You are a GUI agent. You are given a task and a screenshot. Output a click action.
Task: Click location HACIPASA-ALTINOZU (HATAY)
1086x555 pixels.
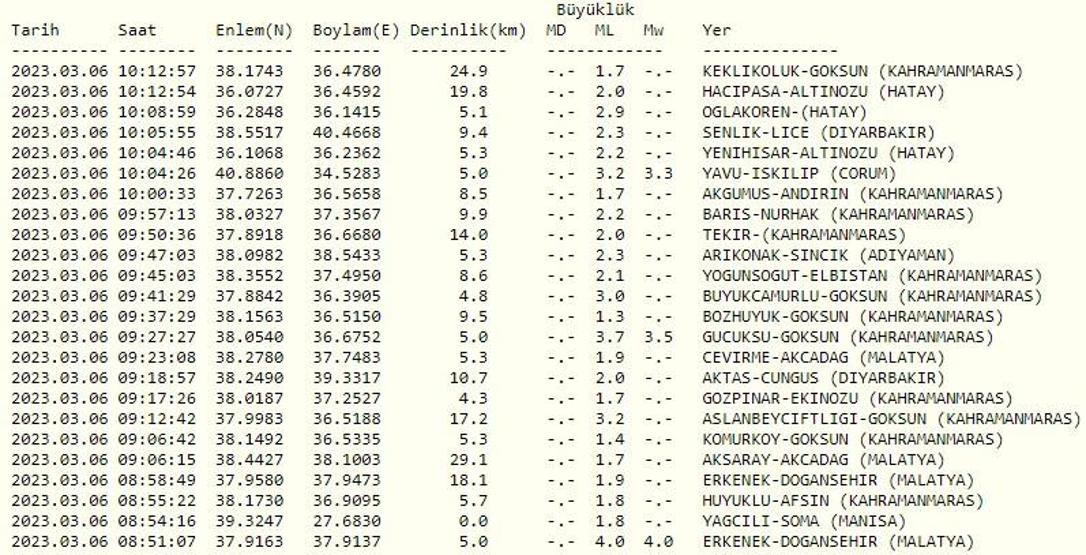click(x=824, y=91)
